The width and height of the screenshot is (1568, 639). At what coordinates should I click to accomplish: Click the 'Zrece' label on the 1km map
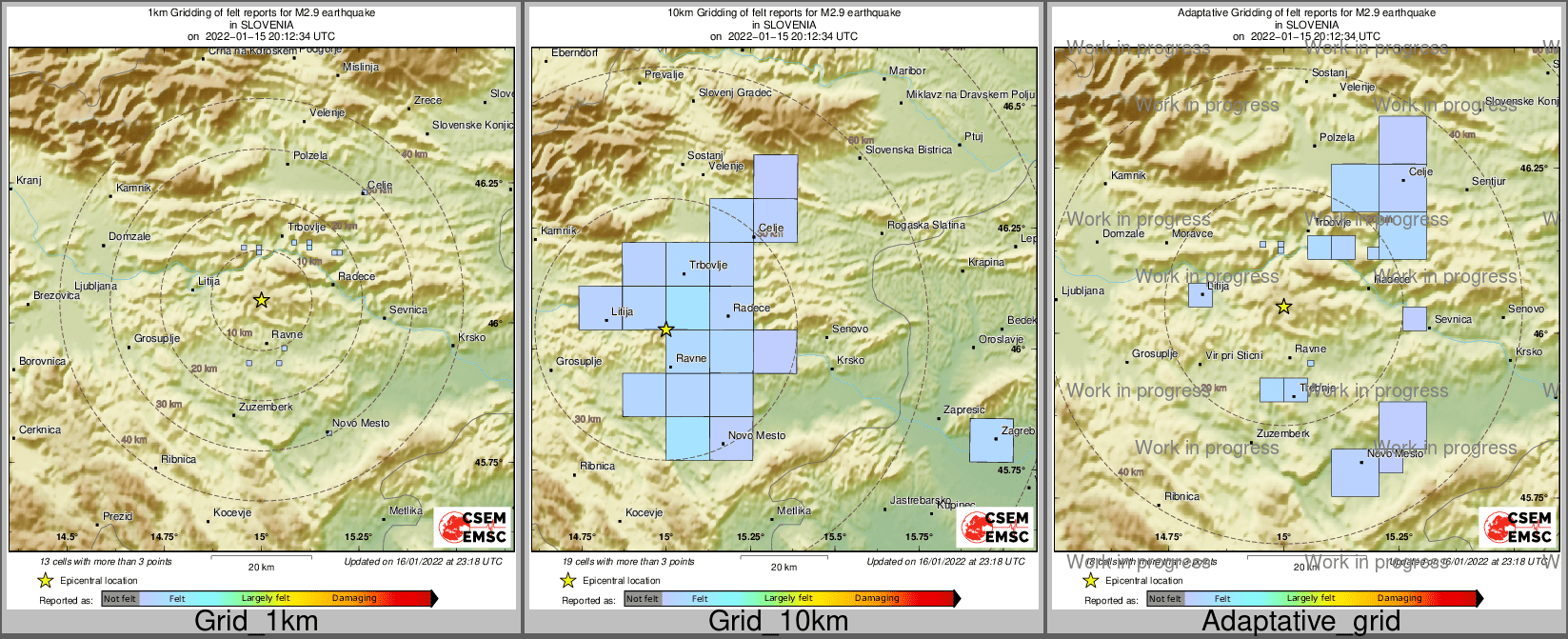[x=427, y=100]
